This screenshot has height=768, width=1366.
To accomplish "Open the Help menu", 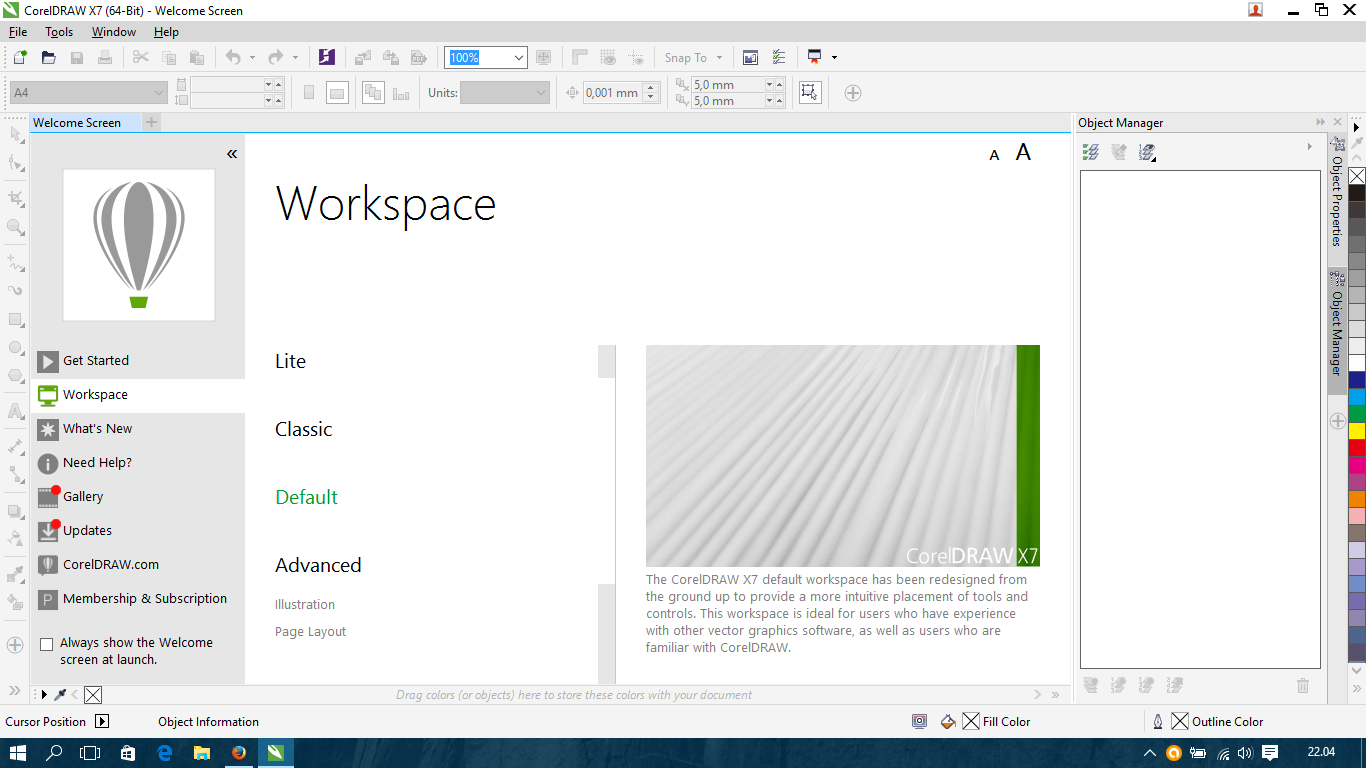I will (x=166, y=32).
